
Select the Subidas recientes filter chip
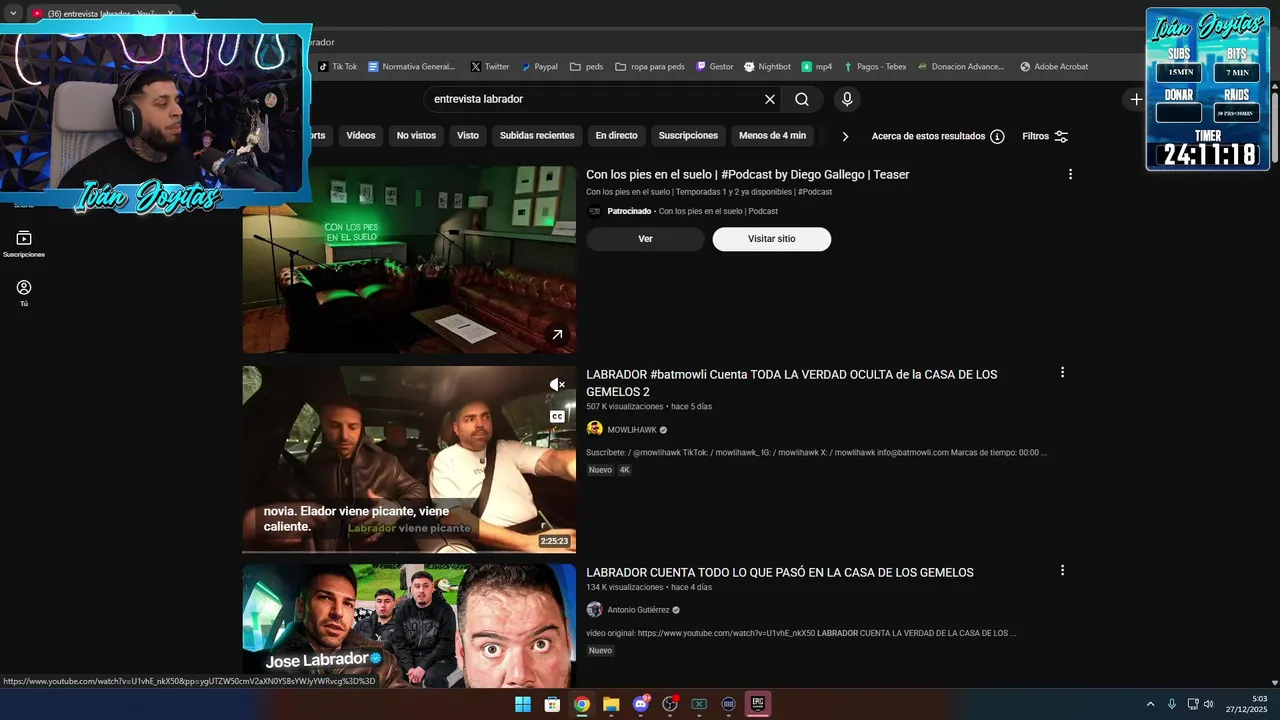(x=537, y=136)
